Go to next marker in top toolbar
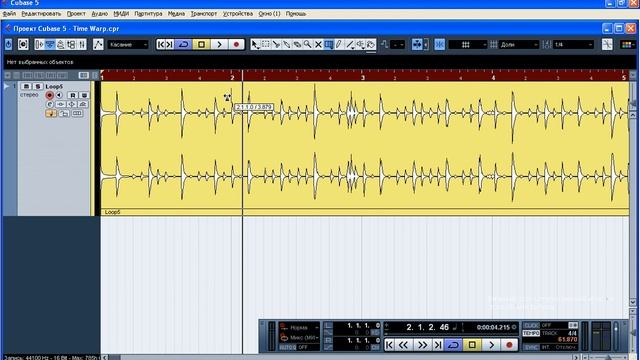This screenshot has height=360, width=640. pyautogui.click(x=170, y=44)
